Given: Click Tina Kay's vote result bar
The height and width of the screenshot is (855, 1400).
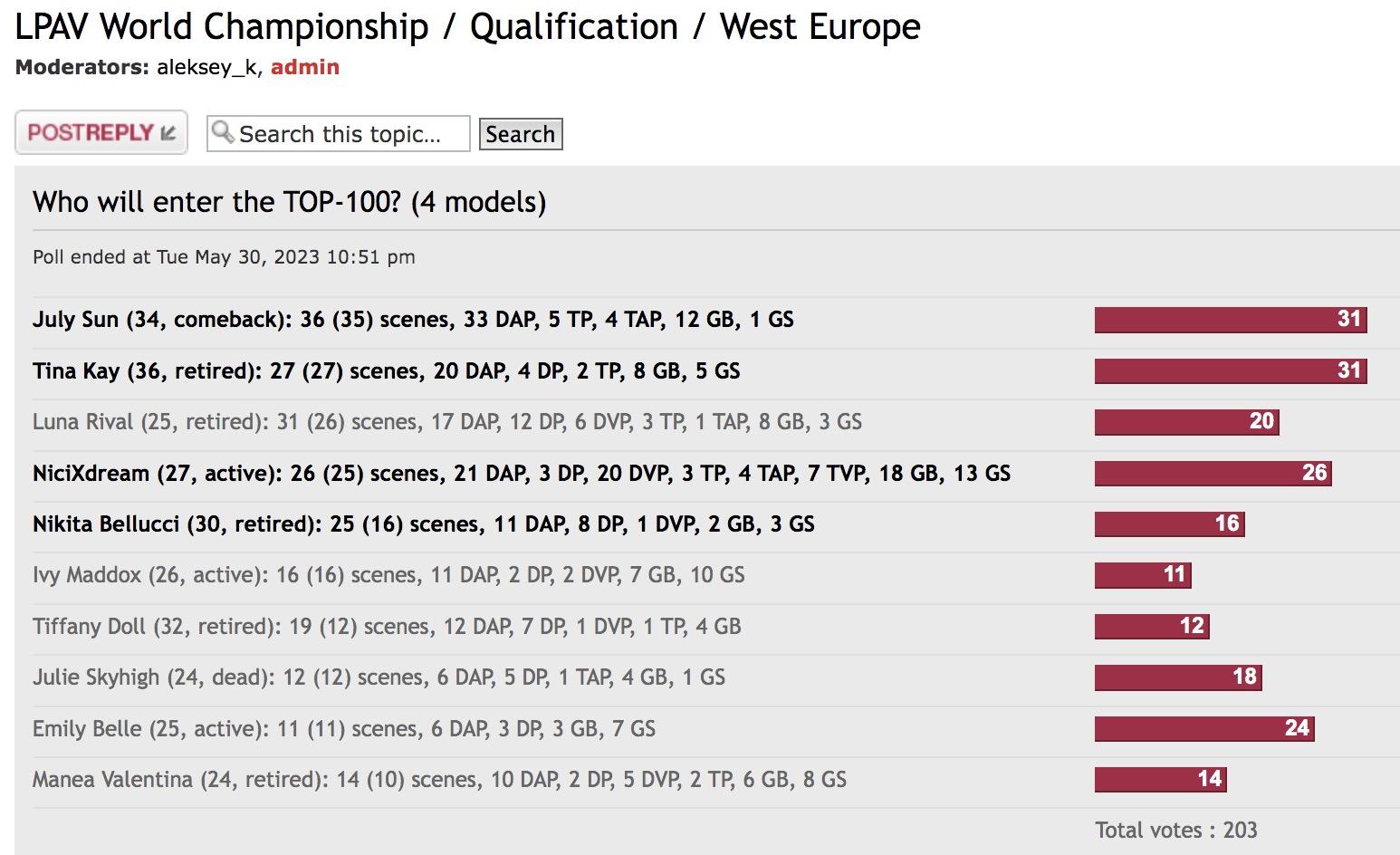Looking at the screenshot, I should click(1230, 370).
